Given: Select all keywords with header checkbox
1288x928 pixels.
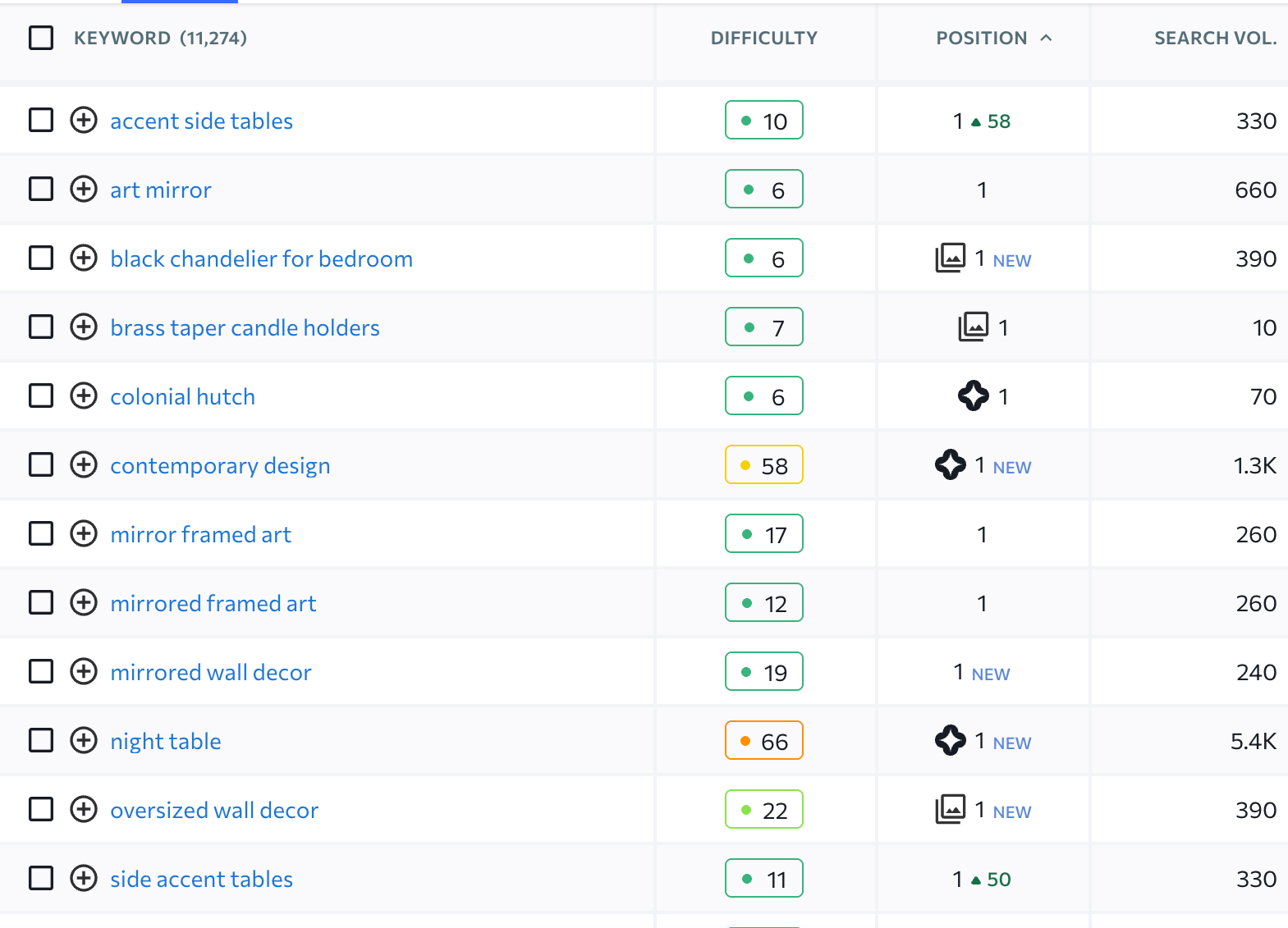Looking at the screenshot, I should [41, 38].
